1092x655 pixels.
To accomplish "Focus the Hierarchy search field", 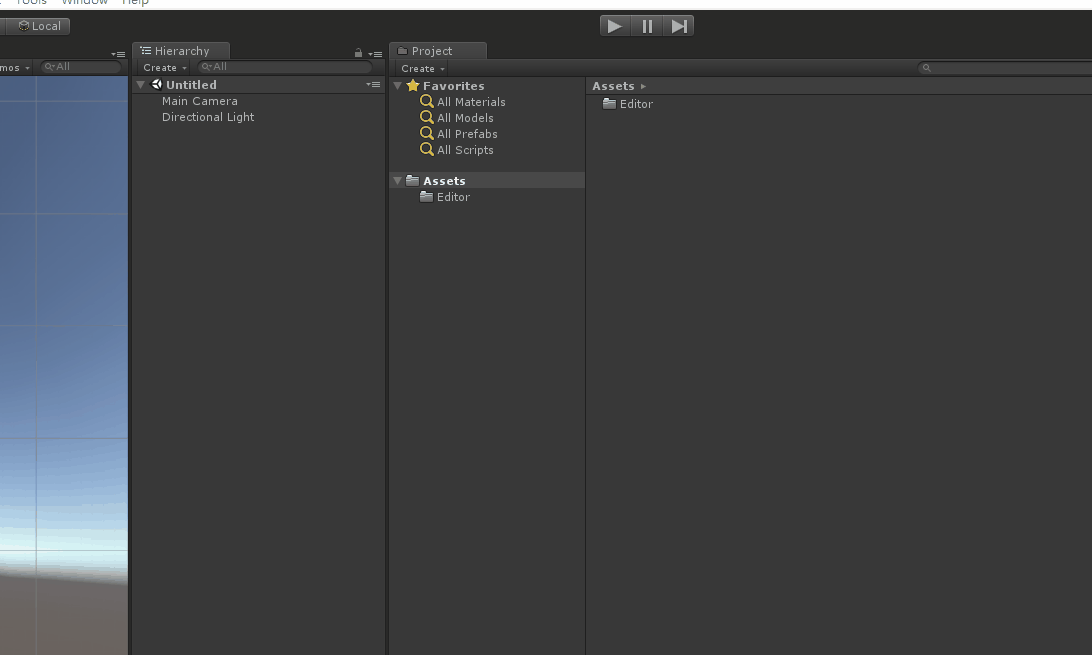I will pos(285,67).
